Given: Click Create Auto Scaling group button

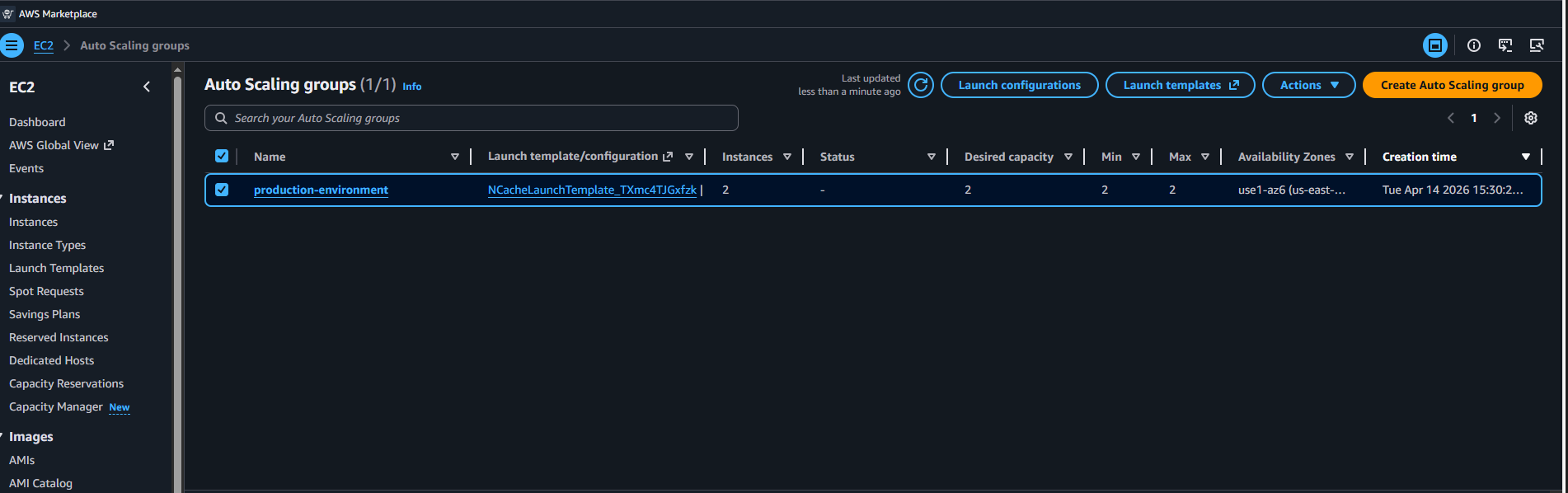Looking at the screenshot, I should tap(1452, 85).
